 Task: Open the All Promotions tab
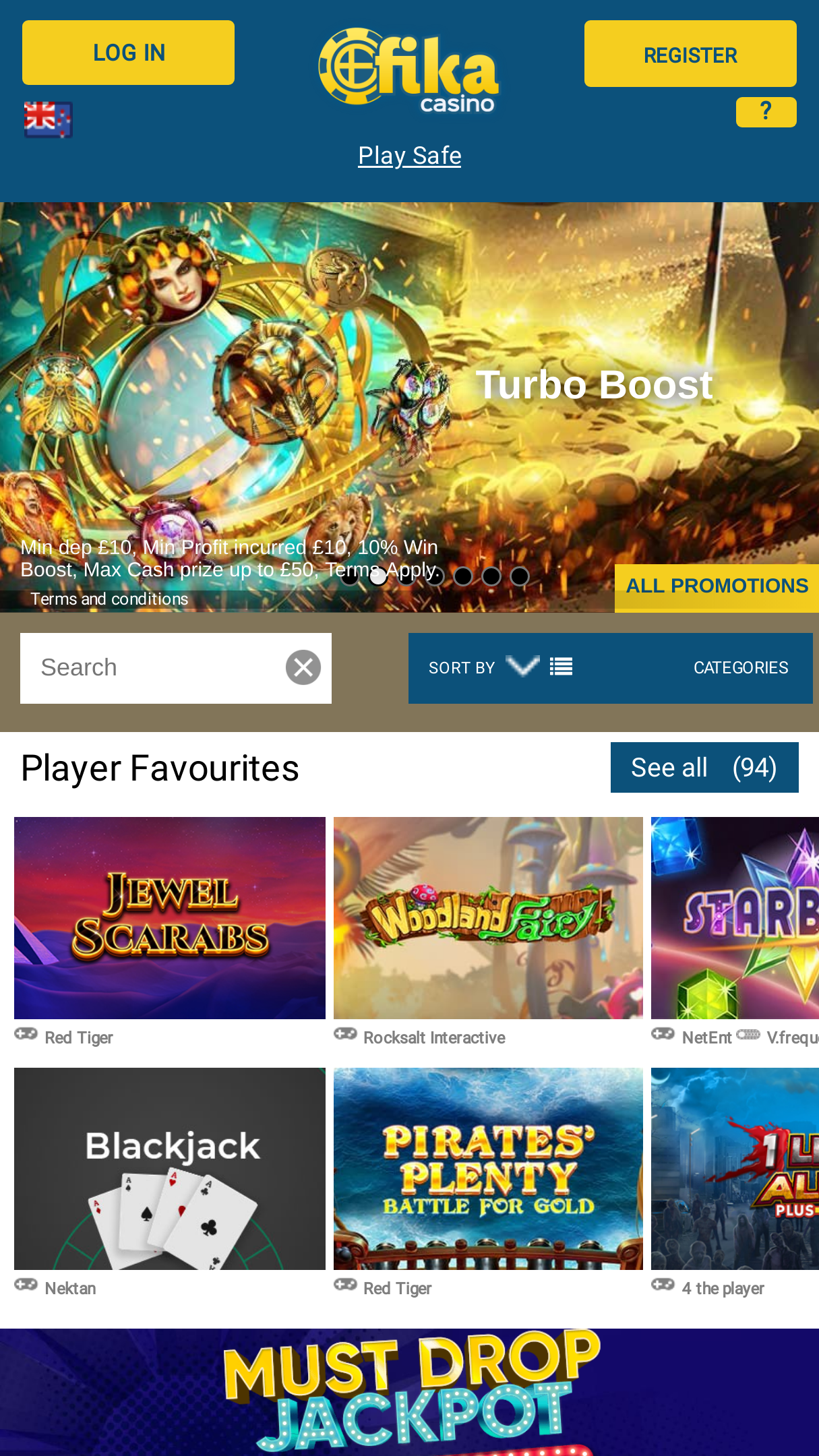[x=717, y=586]
